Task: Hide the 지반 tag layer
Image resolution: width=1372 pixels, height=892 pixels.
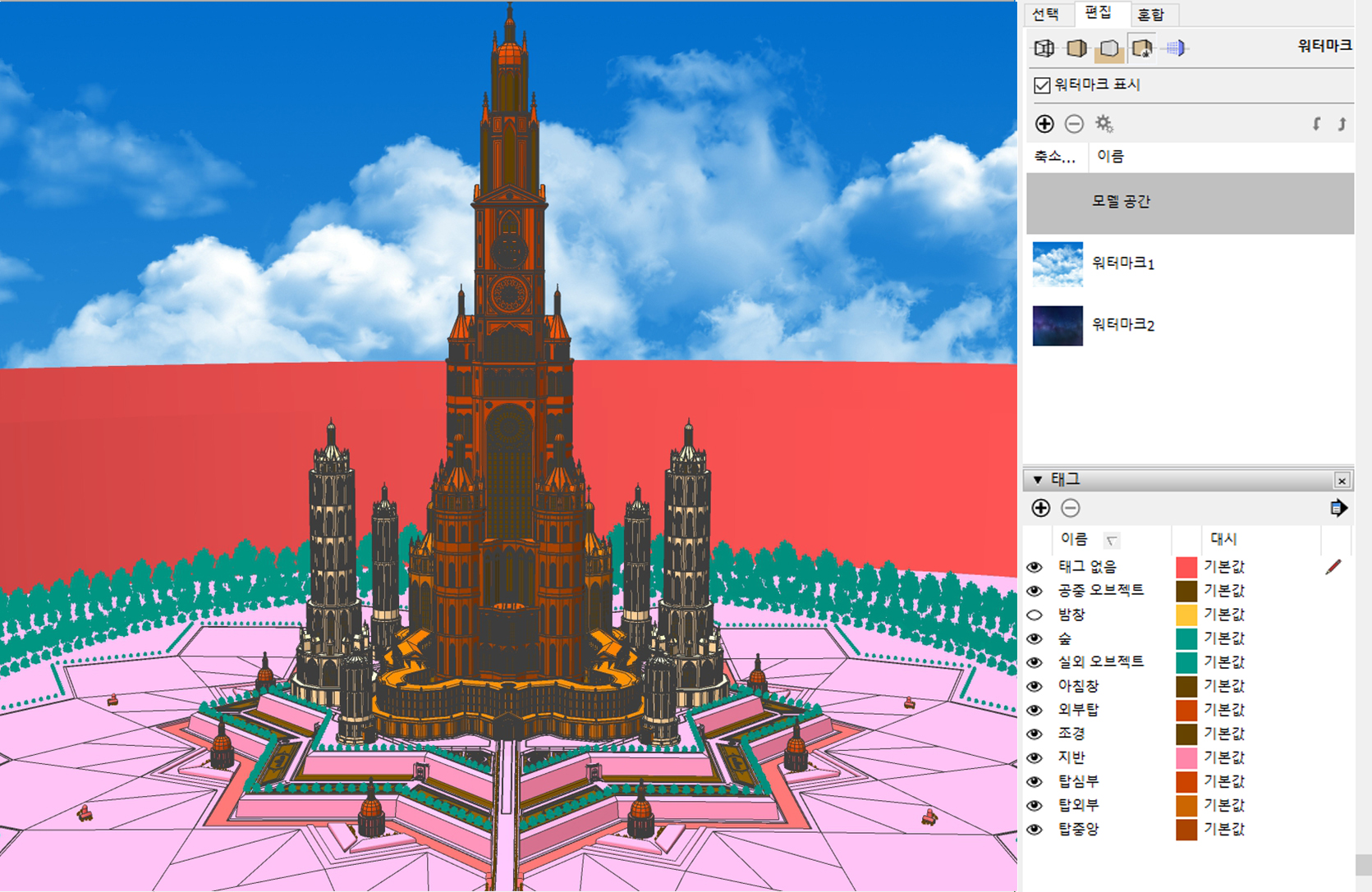Action: [x=1035, y=757]
